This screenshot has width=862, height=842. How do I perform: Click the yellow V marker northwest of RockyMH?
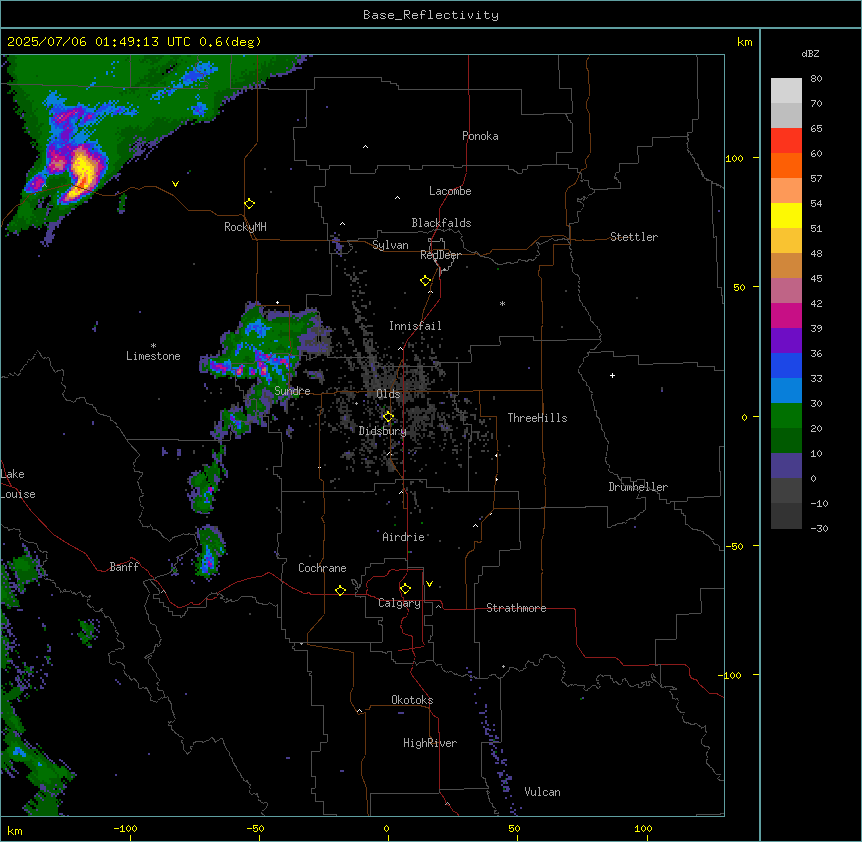[x=175, y=184]
